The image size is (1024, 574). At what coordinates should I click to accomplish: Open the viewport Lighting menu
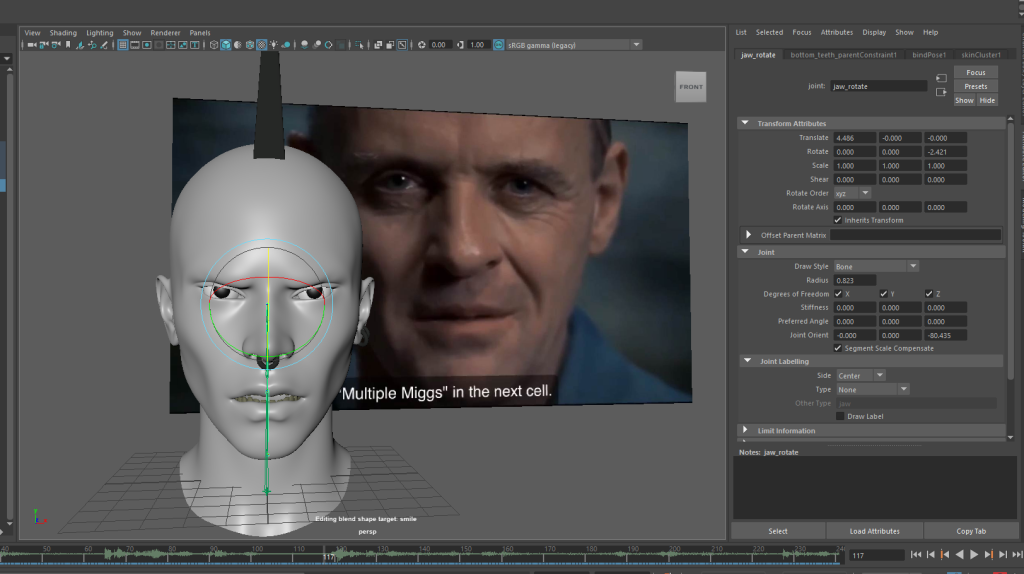point(100,33)
